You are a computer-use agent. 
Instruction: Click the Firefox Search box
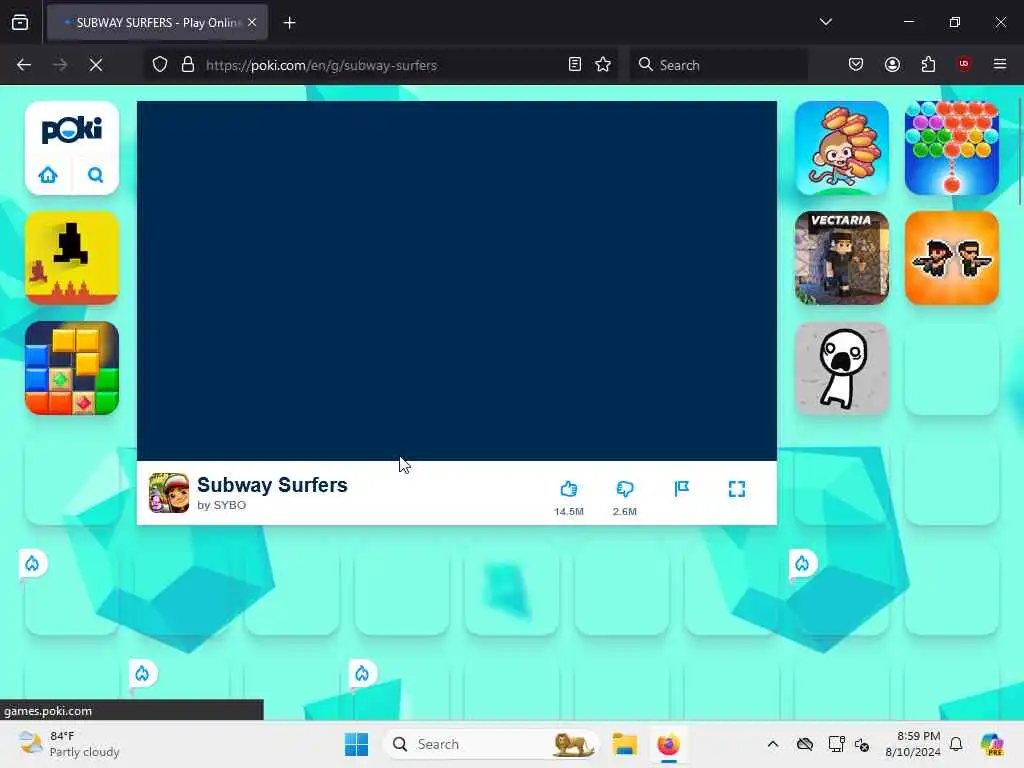coord(718,65)
